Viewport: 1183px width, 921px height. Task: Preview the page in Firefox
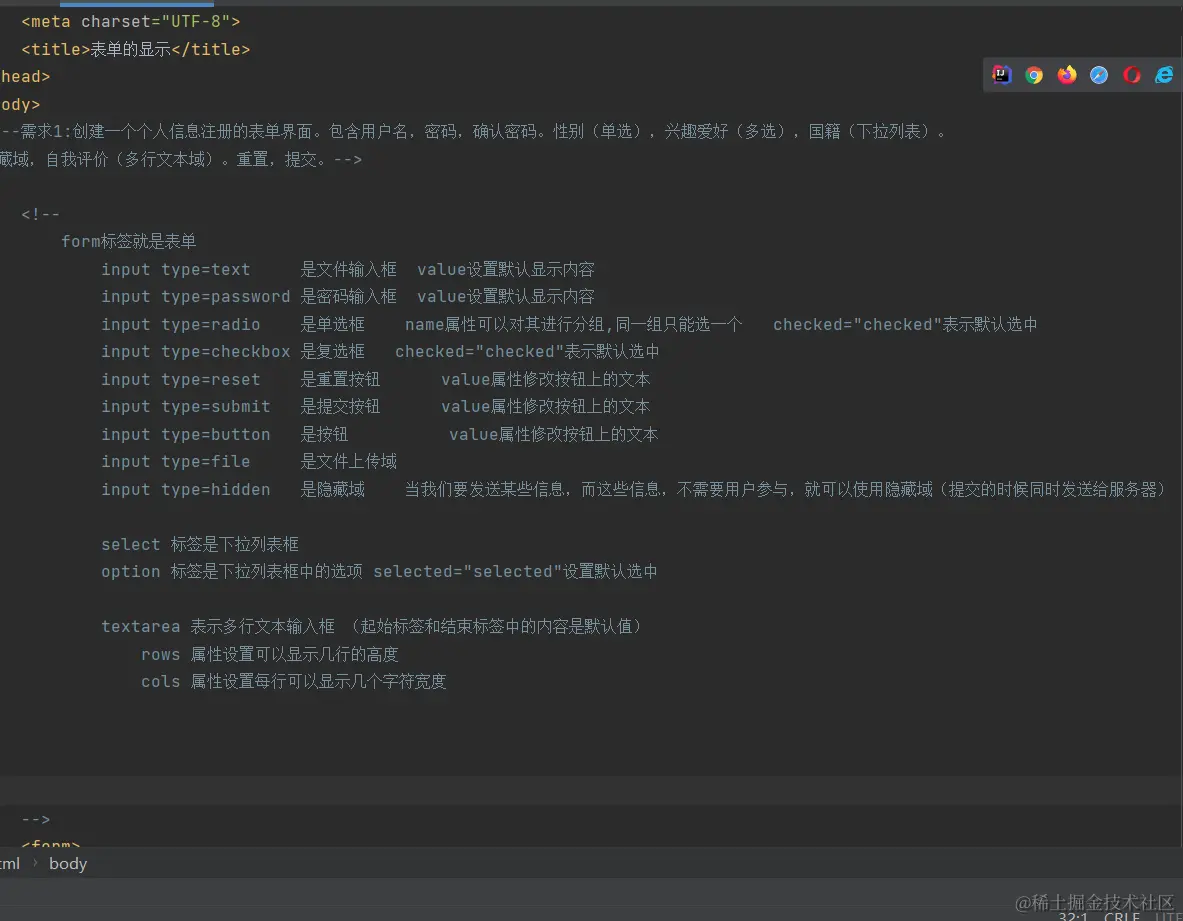coord(1066,74)
